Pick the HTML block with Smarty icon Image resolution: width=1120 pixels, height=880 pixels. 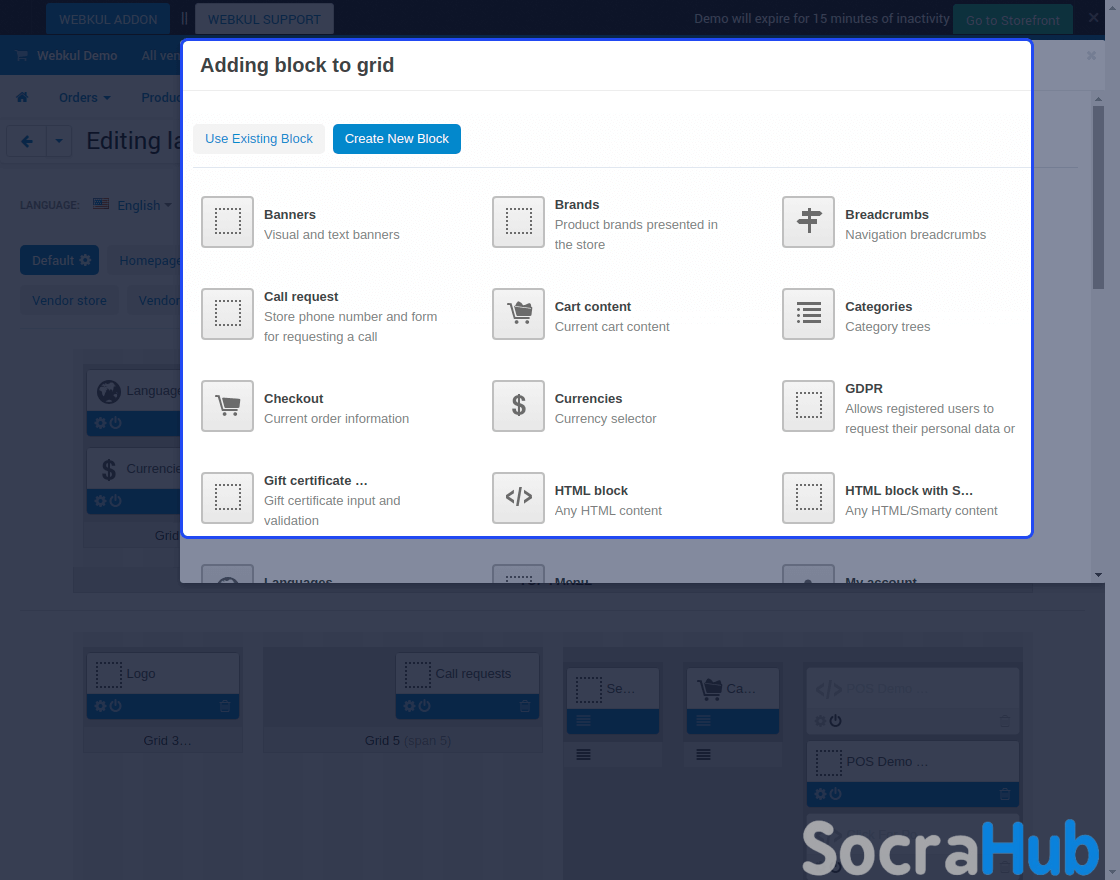pyautogui.click(x=809, y=498)
